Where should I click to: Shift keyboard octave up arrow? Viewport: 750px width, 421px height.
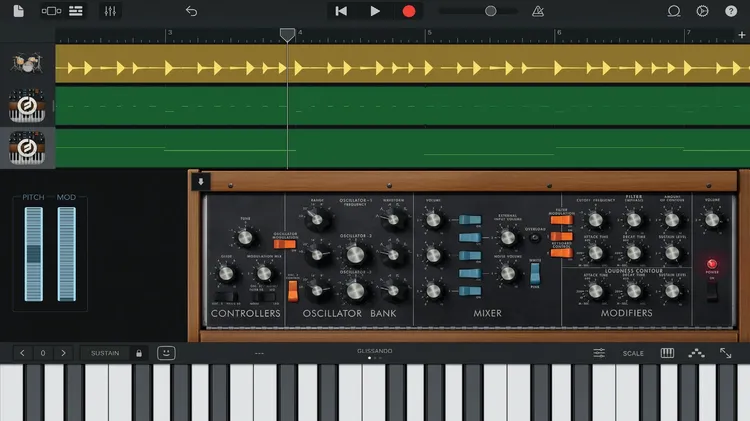point(63,353)
